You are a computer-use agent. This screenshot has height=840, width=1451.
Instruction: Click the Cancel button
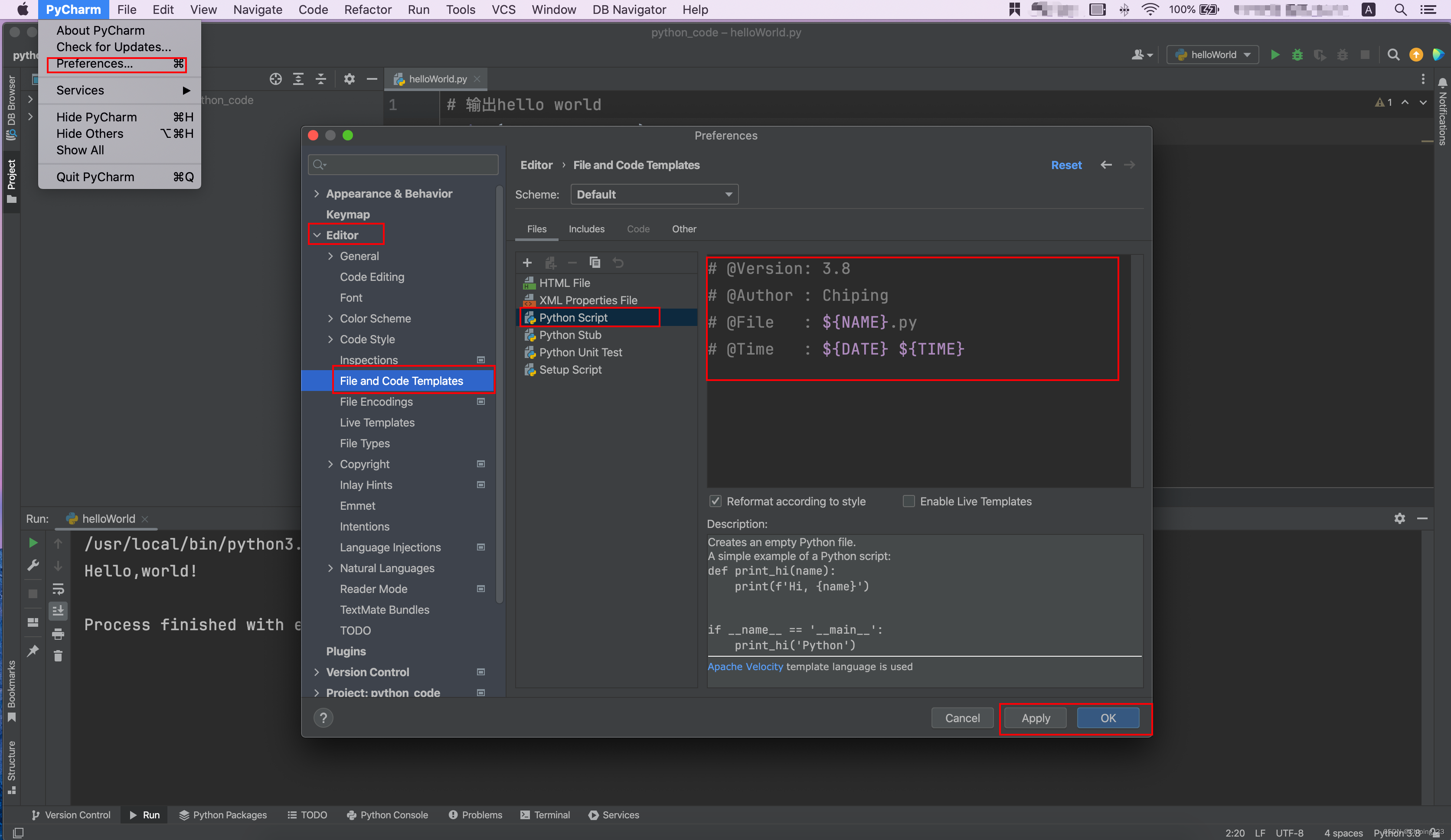coord(962,717)
